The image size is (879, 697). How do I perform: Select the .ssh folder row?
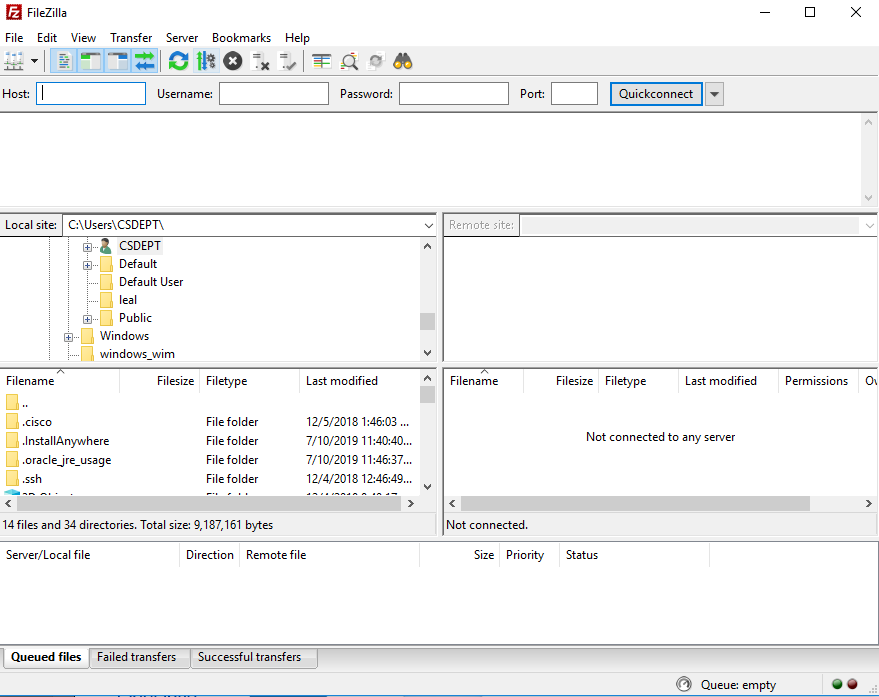pos(209,479)
